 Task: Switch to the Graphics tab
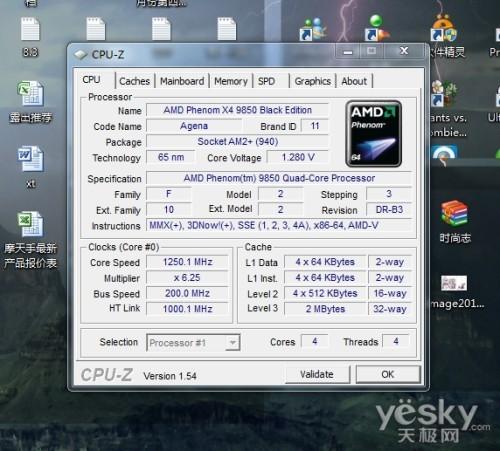pos(313,81)
